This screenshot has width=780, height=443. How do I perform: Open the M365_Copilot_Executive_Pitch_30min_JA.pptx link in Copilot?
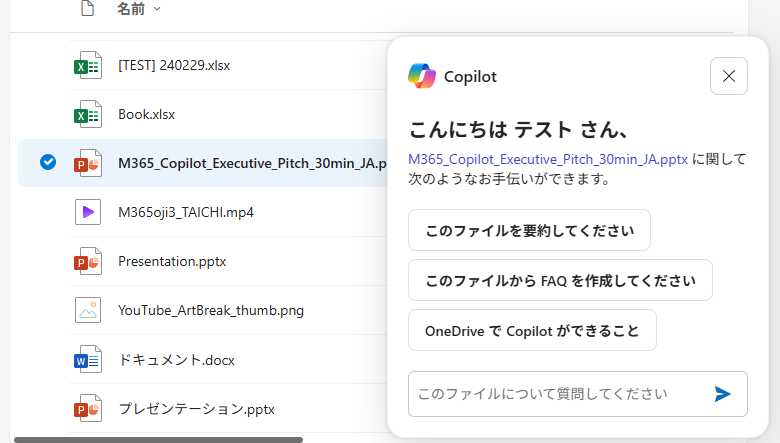(548, 159)
